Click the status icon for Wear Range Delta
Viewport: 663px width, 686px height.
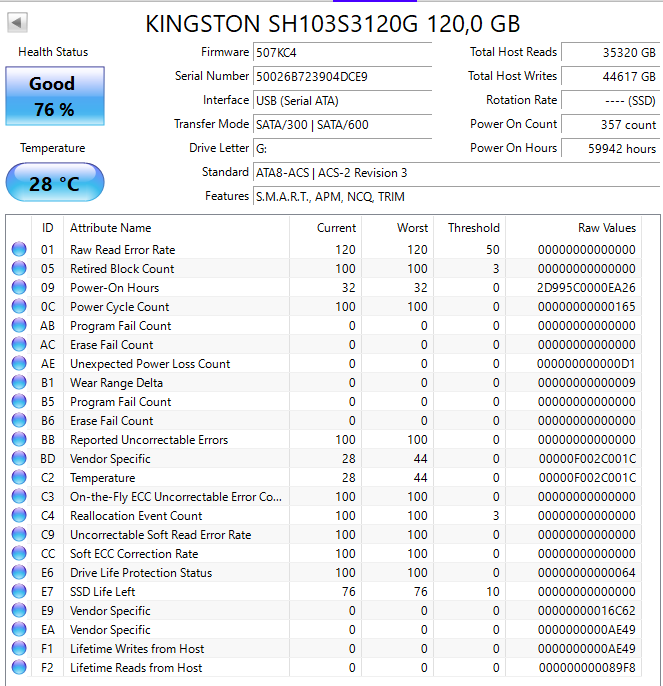pos(19,383)
